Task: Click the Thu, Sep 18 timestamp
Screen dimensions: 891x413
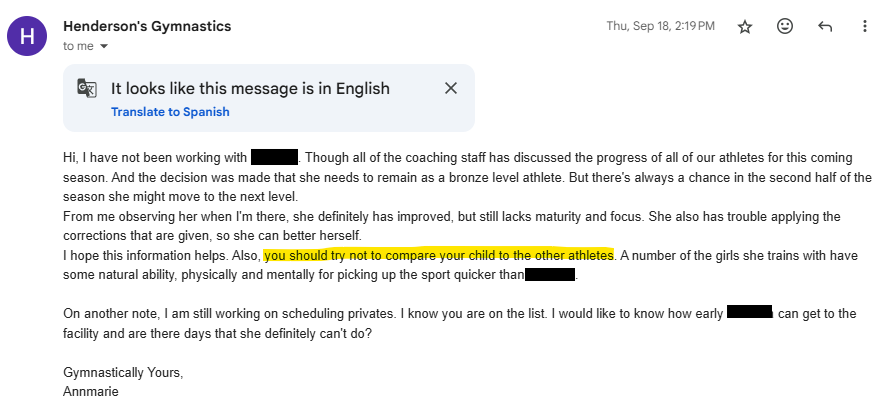Action: [660, 27]
